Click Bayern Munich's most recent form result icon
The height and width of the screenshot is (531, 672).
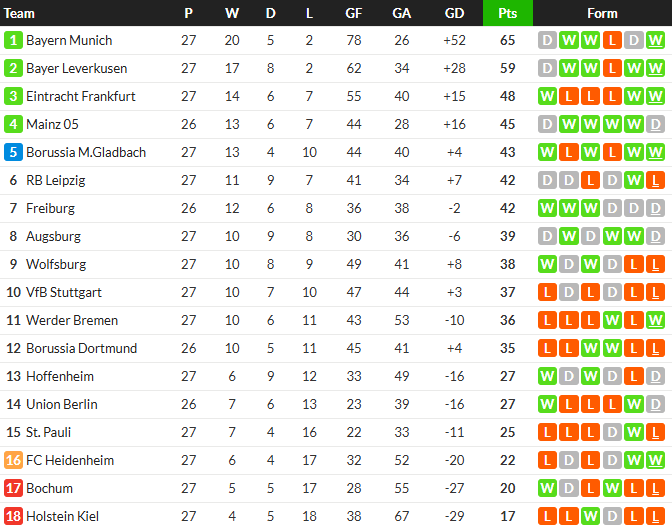tap(656, 41)
